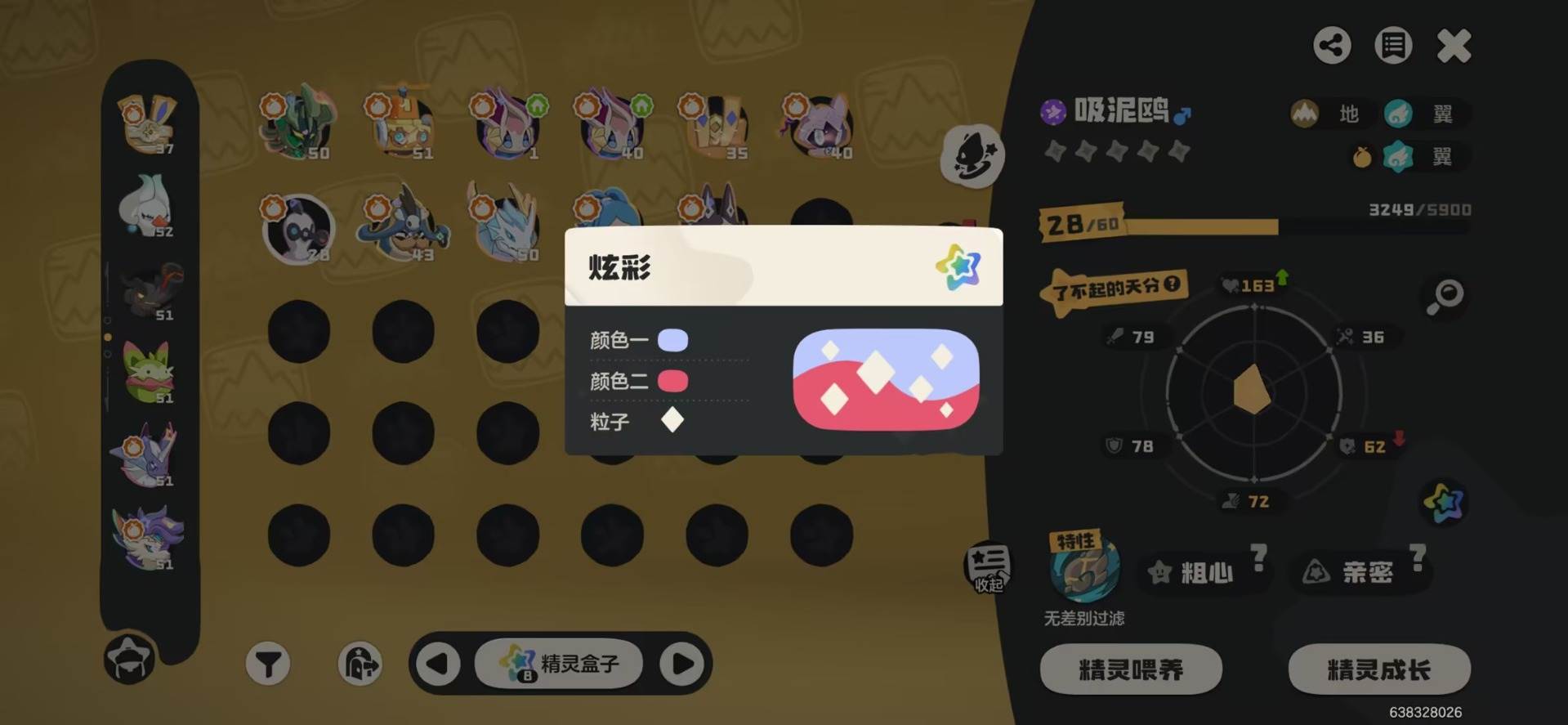Click the funnel filter icon
This screenshot has height=725, width=1568.
pos(268,664)
